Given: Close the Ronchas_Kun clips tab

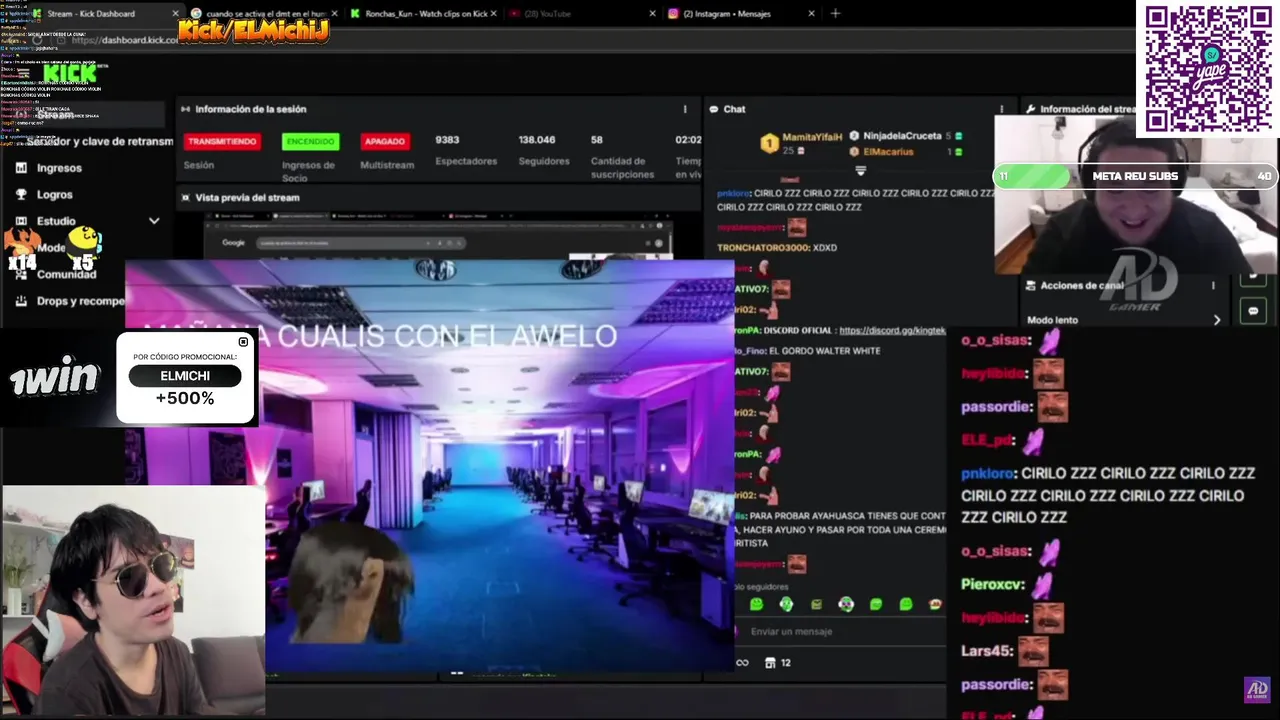Looking at the screenshot, I should click(493, 13).
